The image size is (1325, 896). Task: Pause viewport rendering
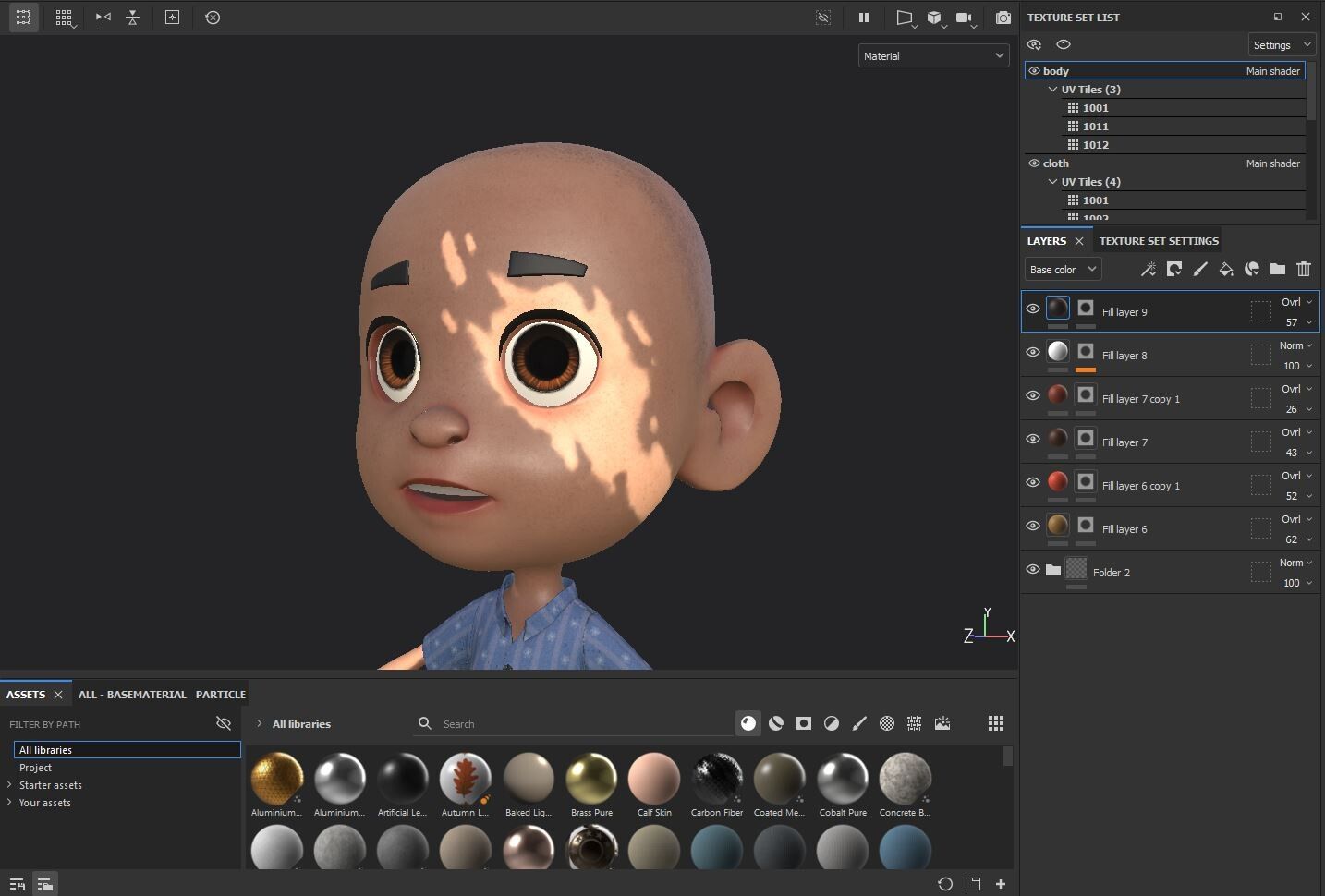click(864, 18)
